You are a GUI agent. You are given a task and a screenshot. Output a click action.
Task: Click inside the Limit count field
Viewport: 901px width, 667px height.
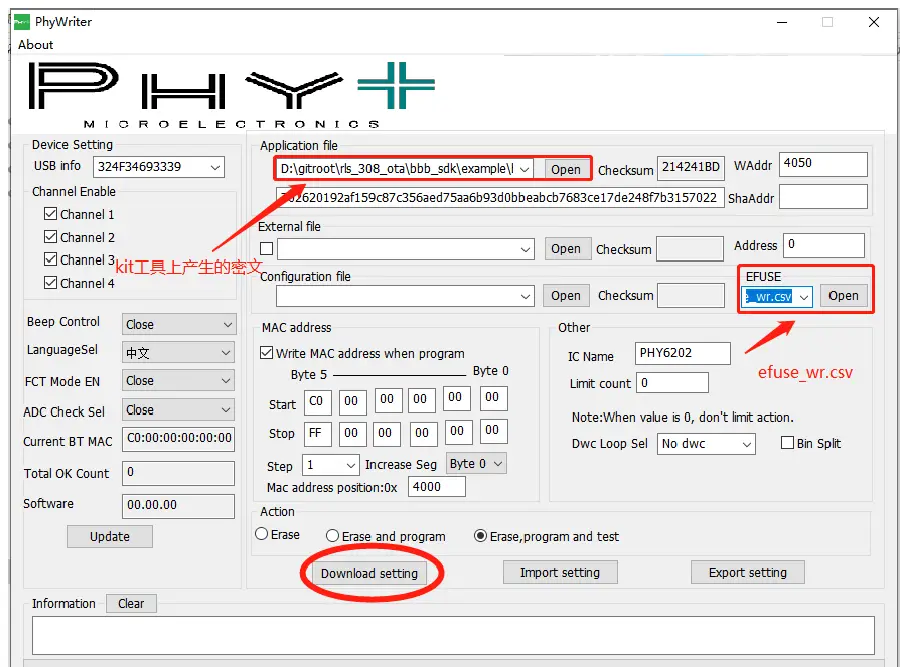coord(672,382)
